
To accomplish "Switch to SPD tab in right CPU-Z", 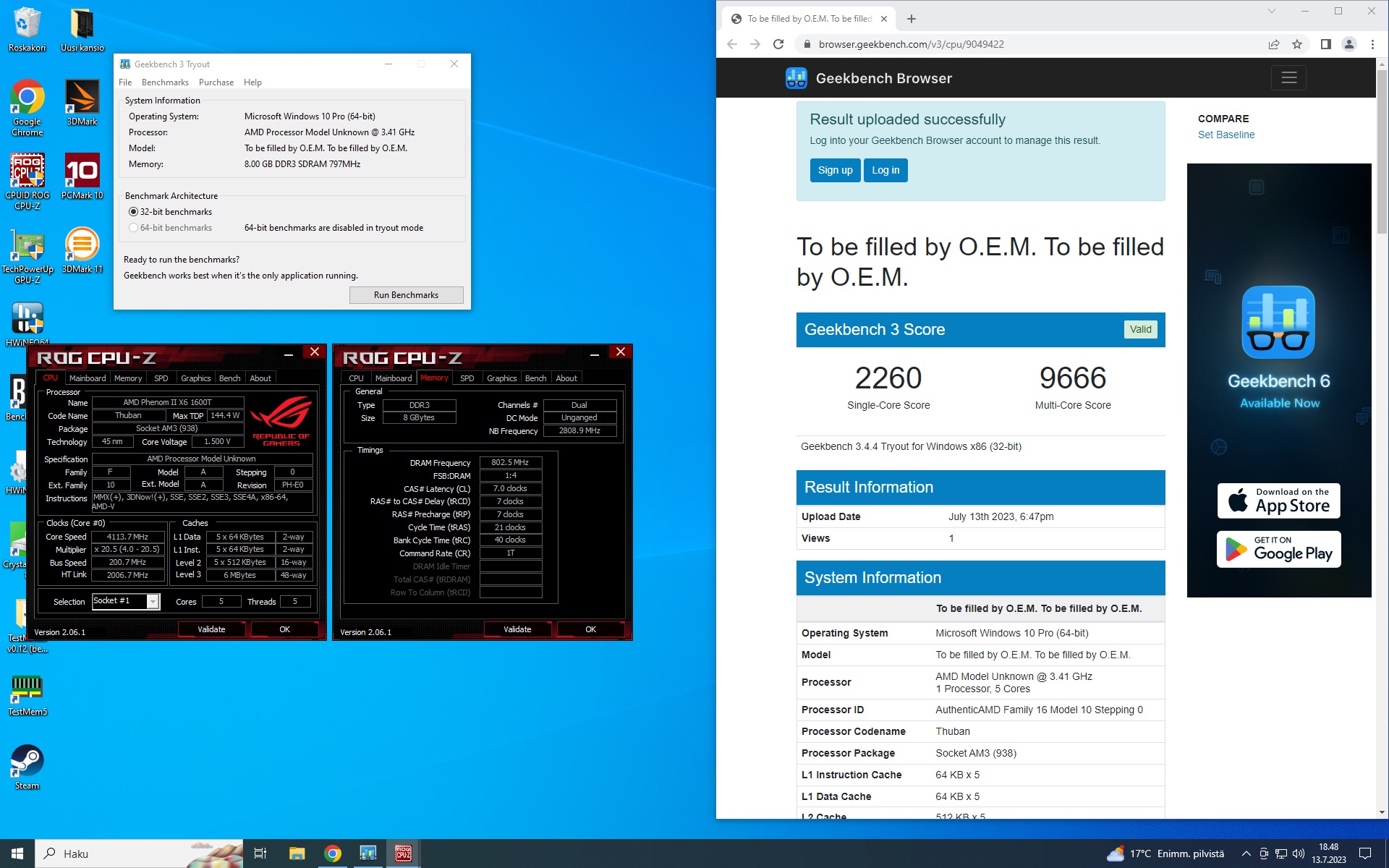I will (x=467, y=378).
